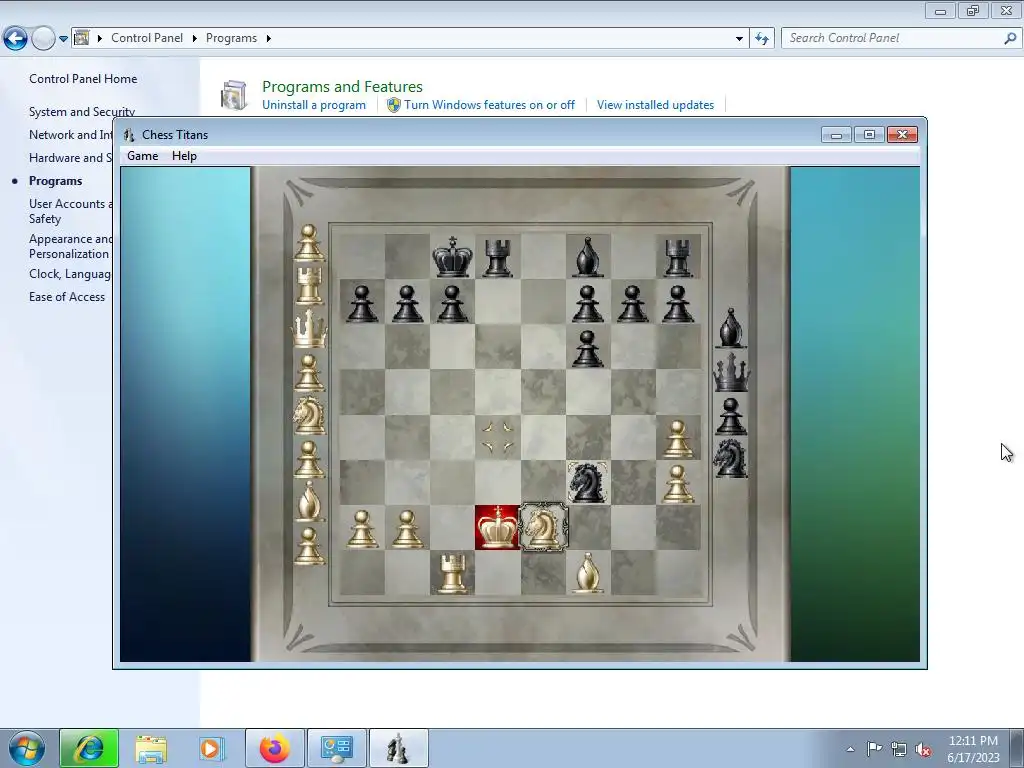Click the taskbar clock showing 12:11 PM
Screen dimensions: 1024x768
[973, 749]
